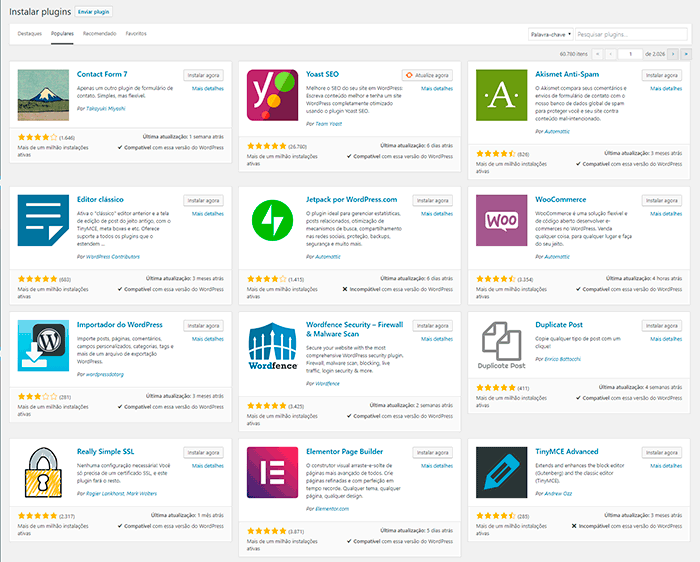Viewport: 700px width, 562px height.
Task: Click the WooCommerce plugin icon
Action: (501, 221)
